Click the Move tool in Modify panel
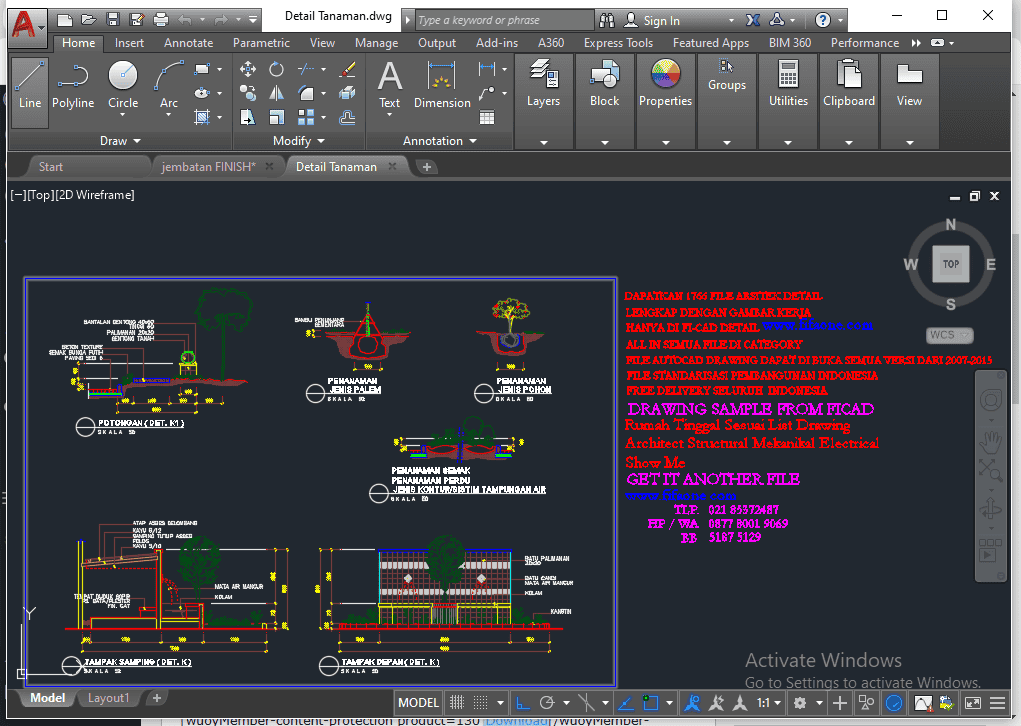 tap(248, 69)
